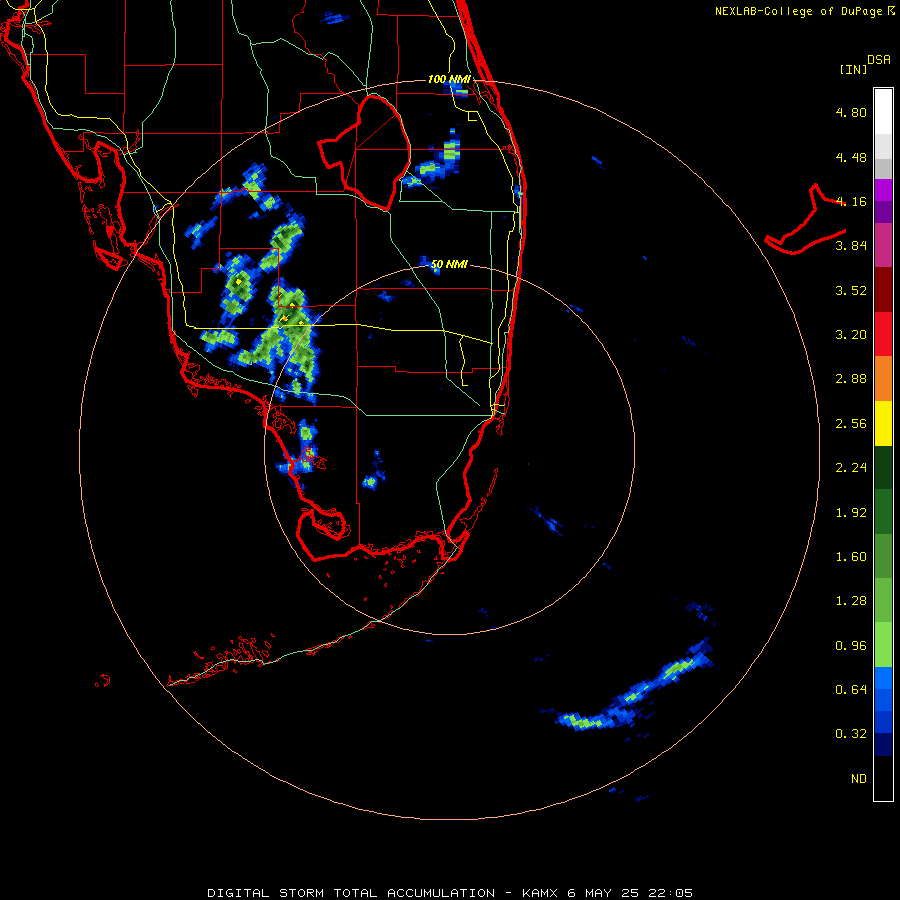Click the 3.84 legend value
Viewport: 900px width, 900px height.
(x=851, y=246)
